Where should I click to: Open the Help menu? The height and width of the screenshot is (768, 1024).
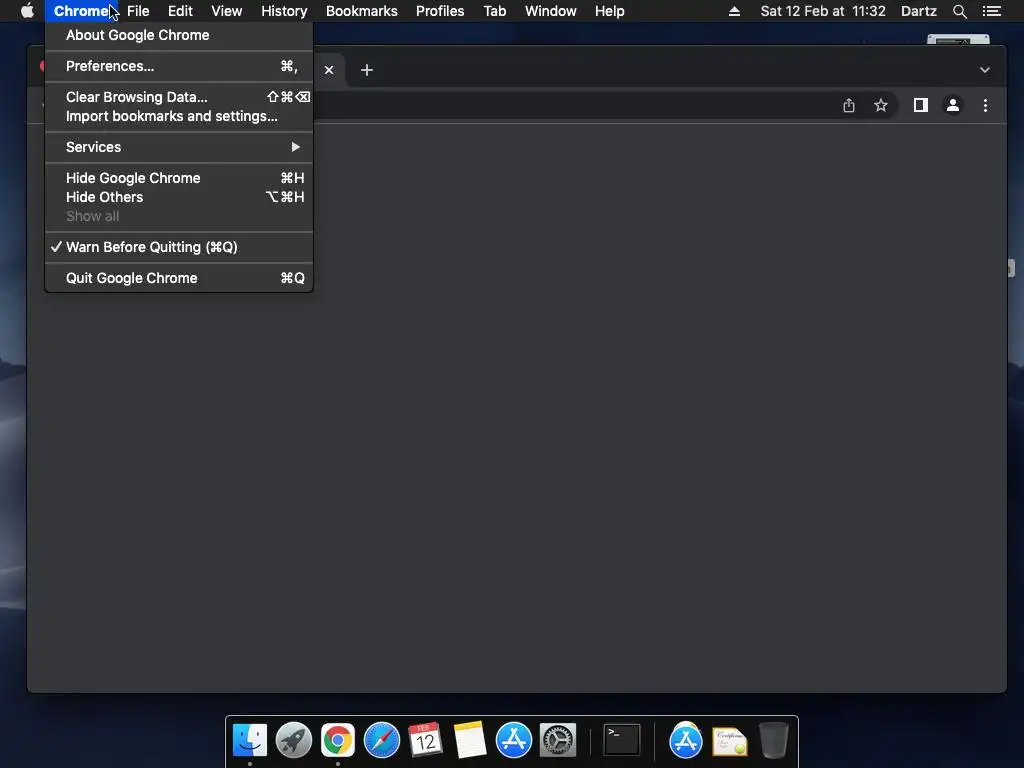coord(609,11)
